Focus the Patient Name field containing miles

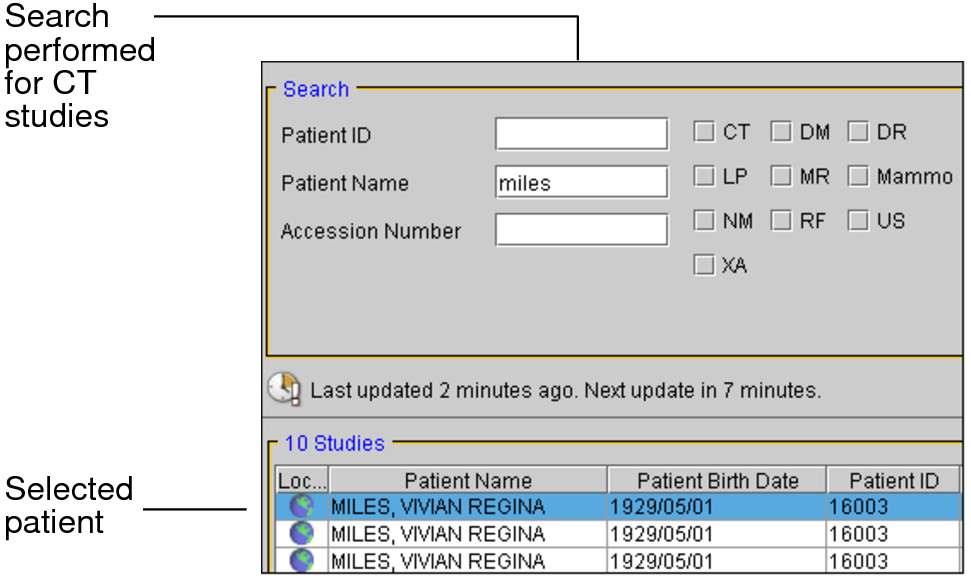pyautogui.click(x=581, y=182)
